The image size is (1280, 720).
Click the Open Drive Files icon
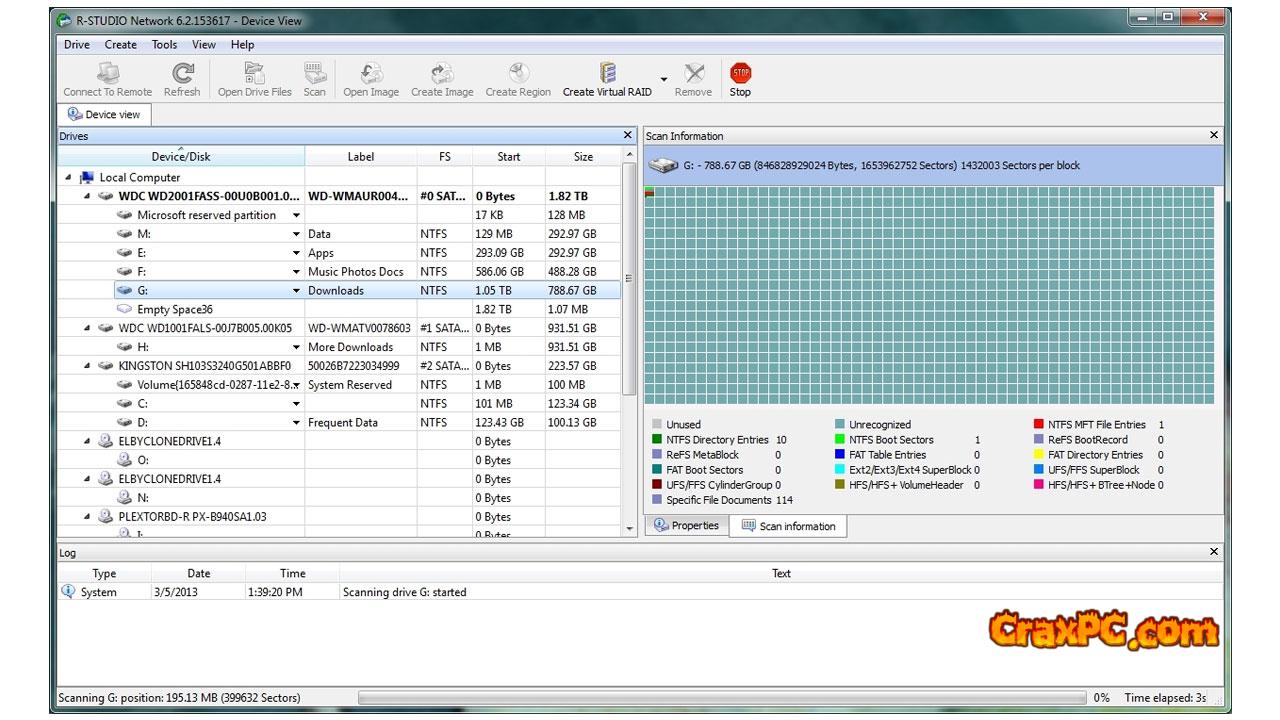click(x=255, y=73)
